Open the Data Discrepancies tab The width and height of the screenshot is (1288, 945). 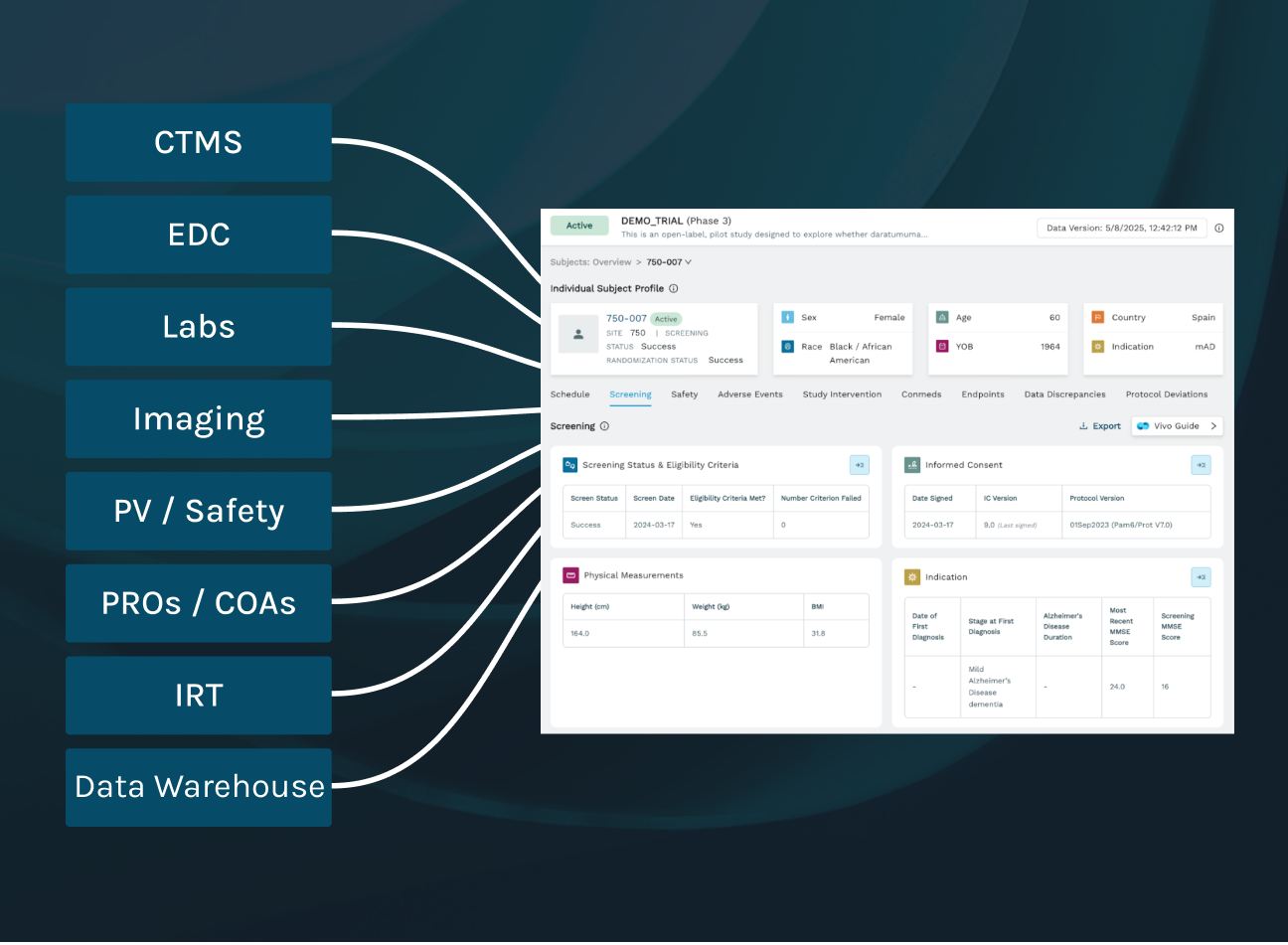(x=1064, y=394)
